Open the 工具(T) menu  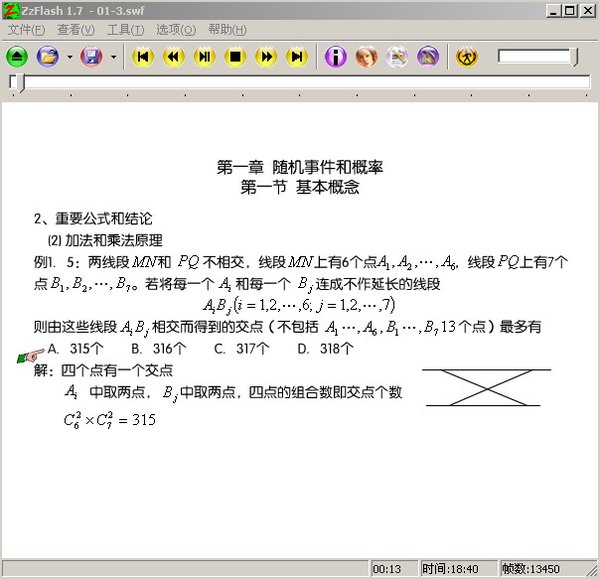[x=126, y=29]
